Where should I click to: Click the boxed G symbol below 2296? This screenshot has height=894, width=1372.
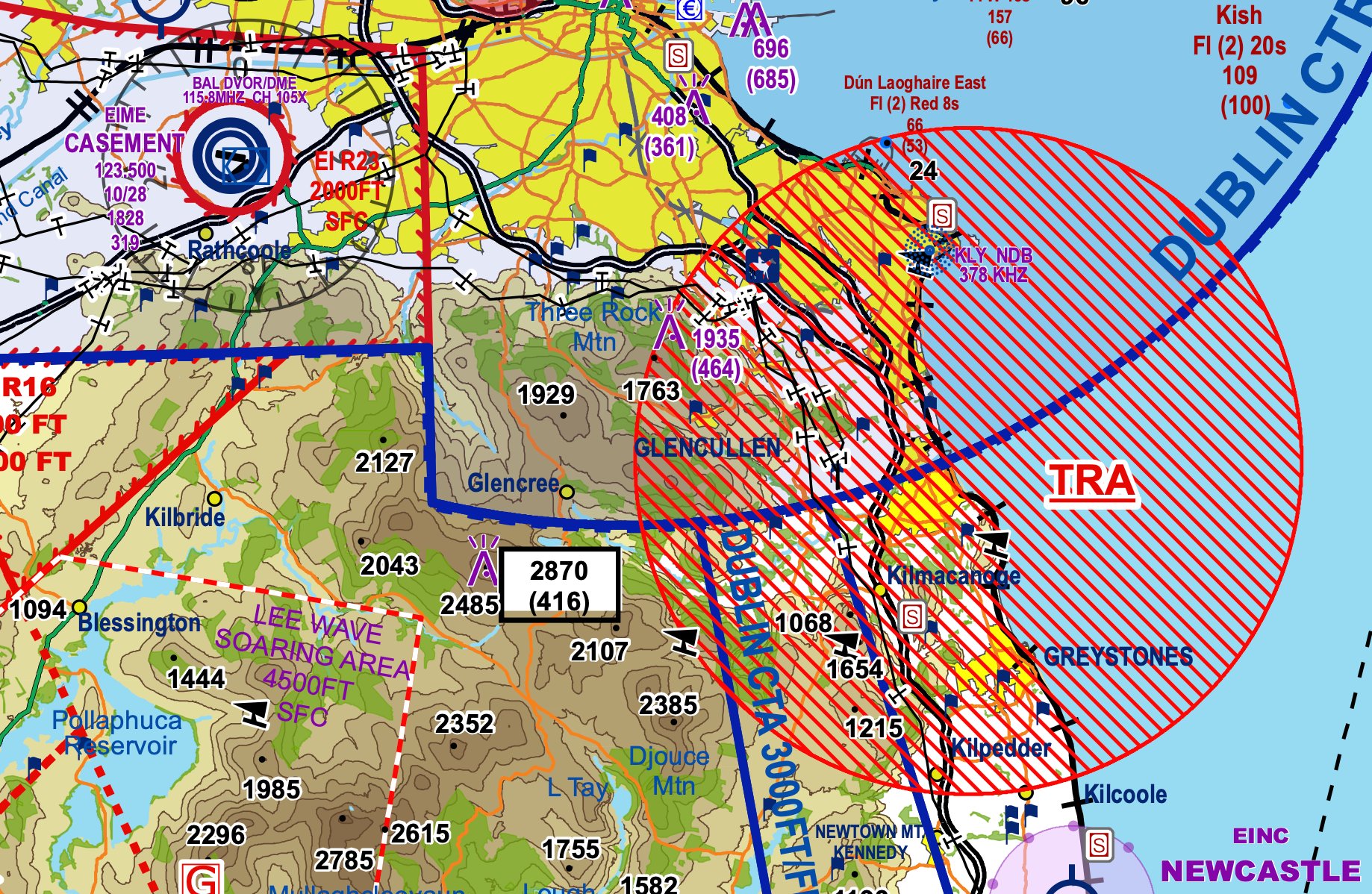tap(202, 878)
